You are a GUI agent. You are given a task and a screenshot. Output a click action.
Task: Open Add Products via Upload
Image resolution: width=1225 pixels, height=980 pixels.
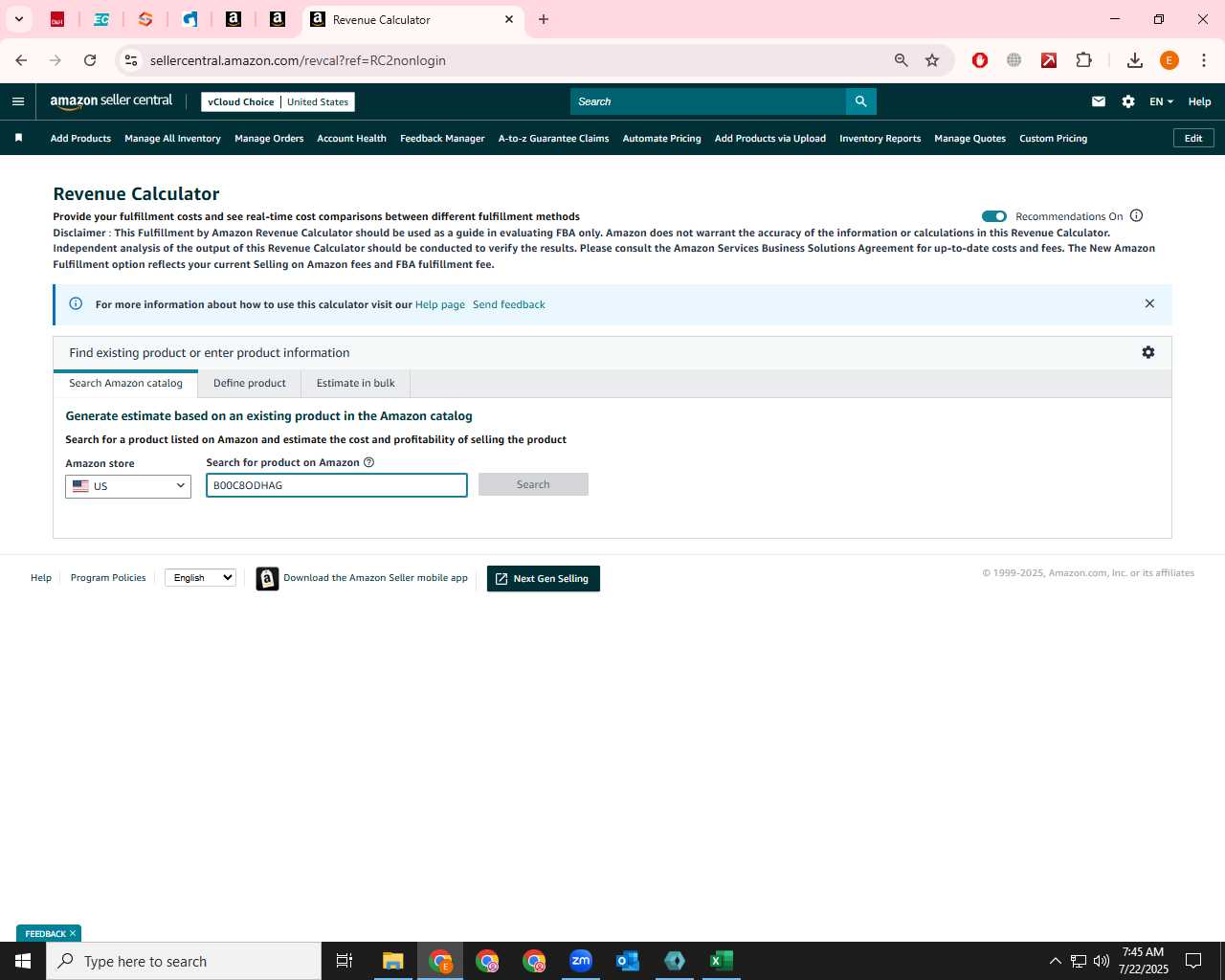769,138
